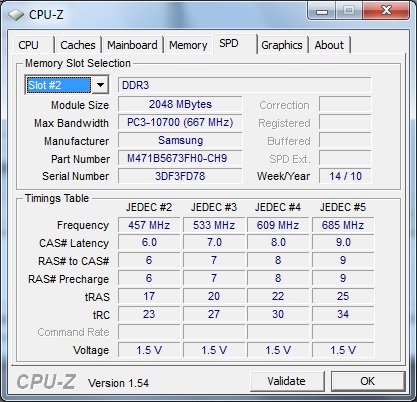Click the empty Correction field
Image resolution: width=417 pixels, height=402 pixels.
click(345, 104)
